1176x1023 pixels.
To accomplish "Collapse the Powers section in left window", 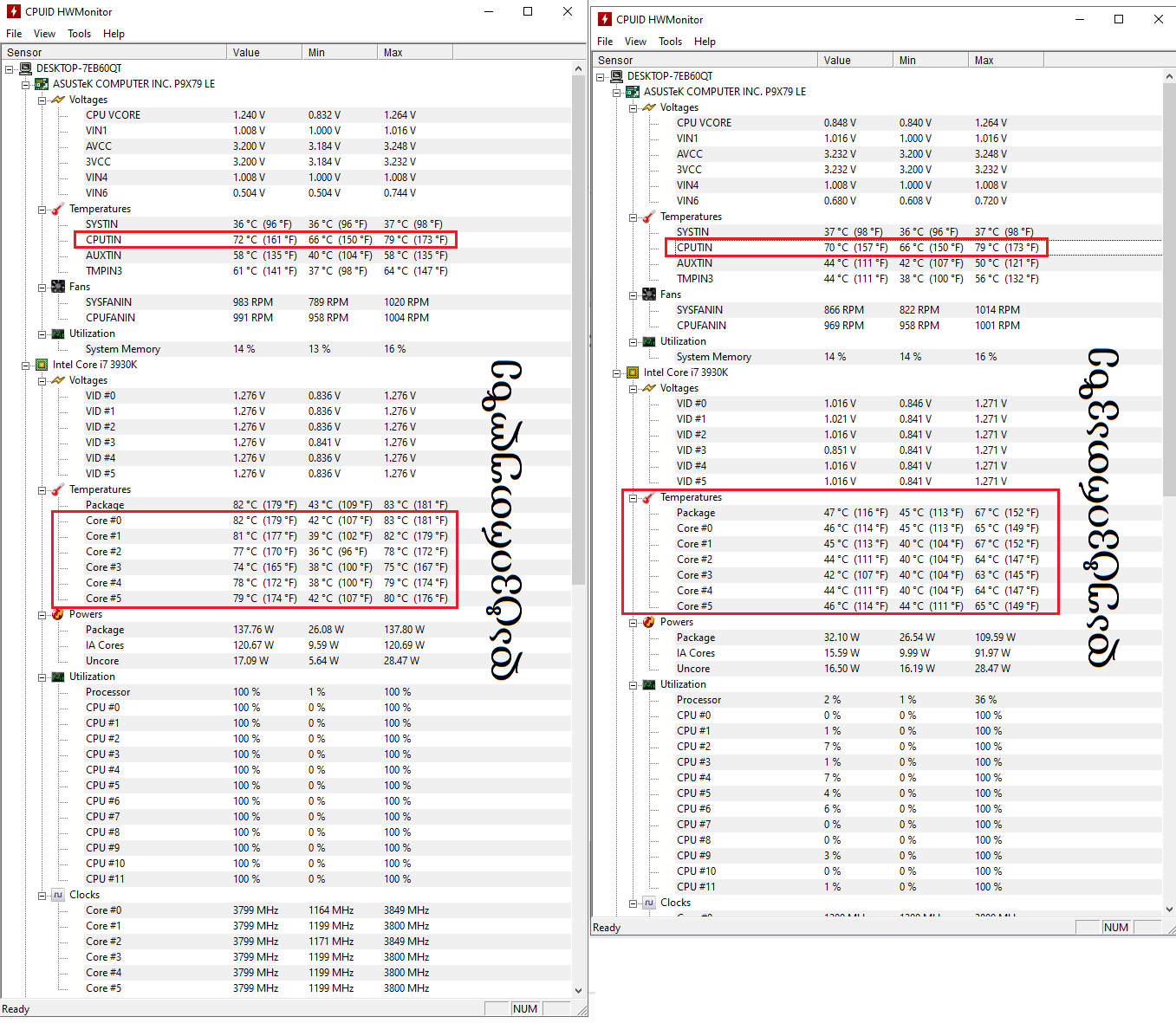I will click(x=42, y=614).
